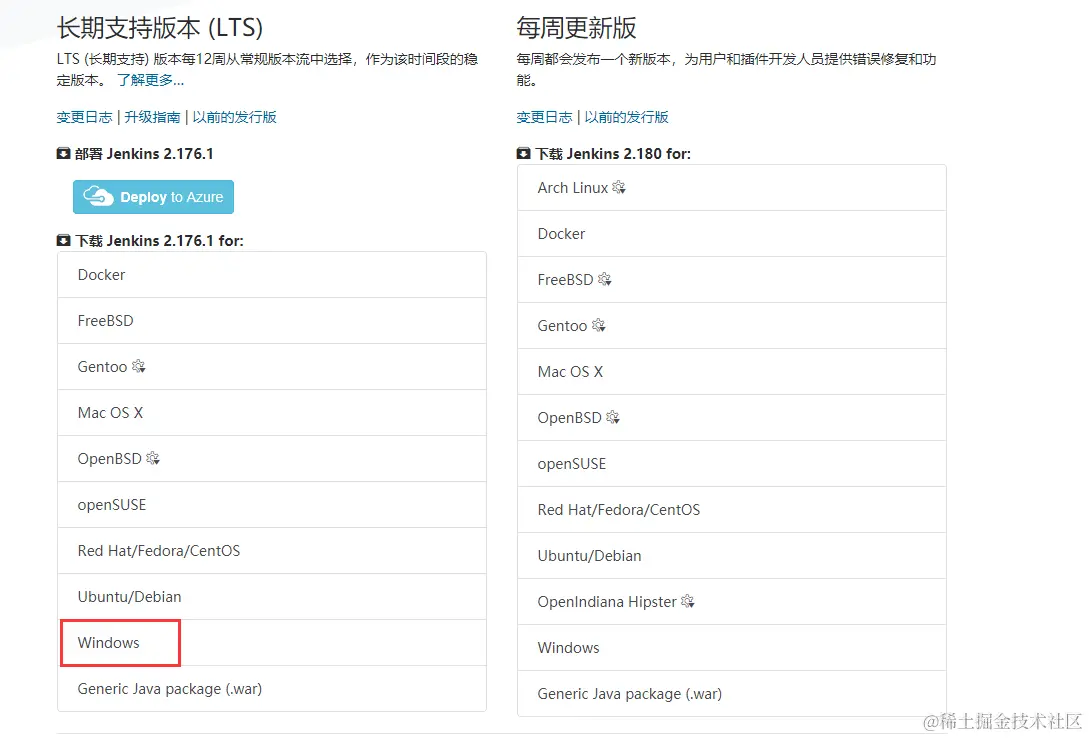Select Mac OS X in the LTS list
This screenshot has height=738, width=1089.
(272, 412)
